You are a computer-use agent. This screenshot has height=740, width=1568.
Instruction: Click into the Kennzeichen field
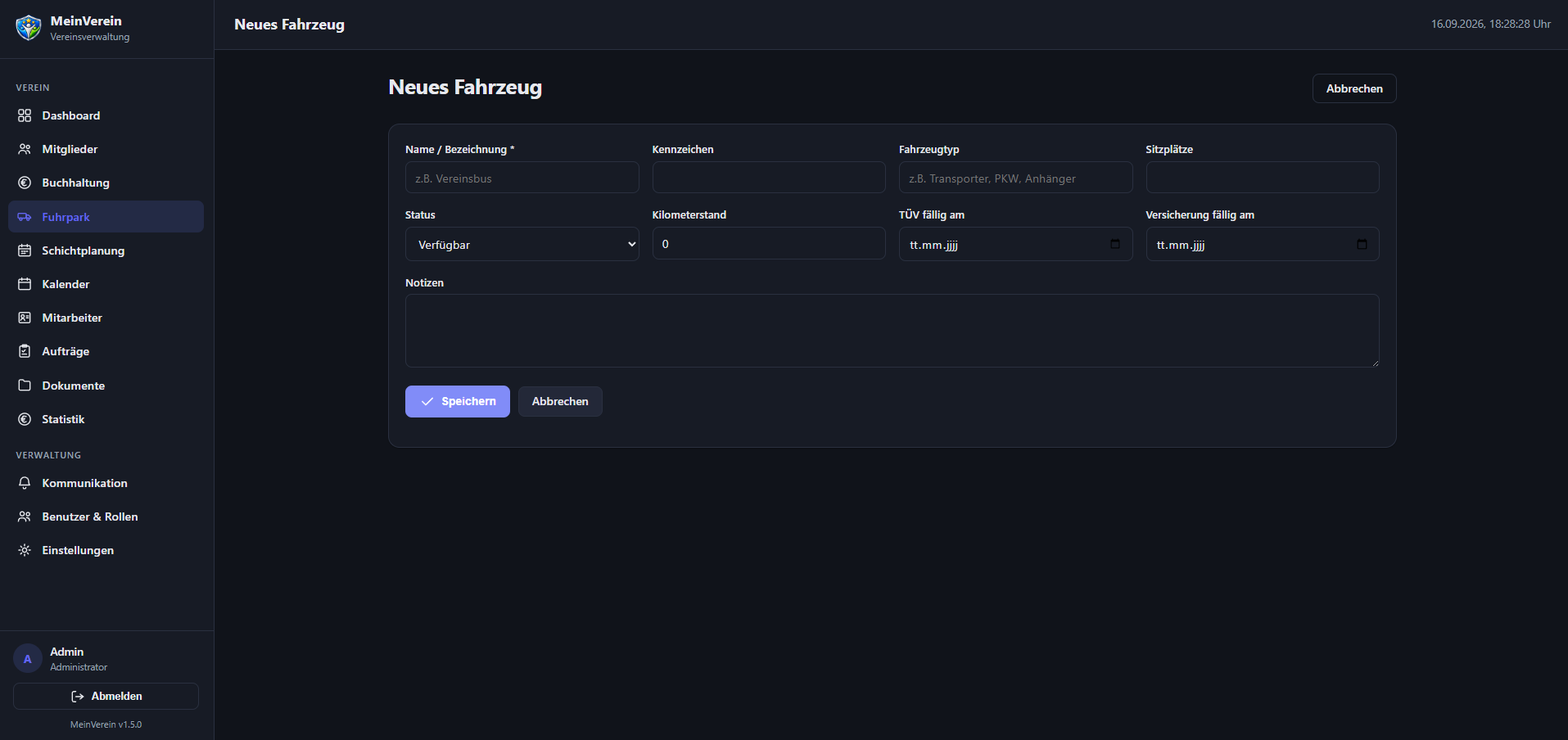click(x=769, y=178)
